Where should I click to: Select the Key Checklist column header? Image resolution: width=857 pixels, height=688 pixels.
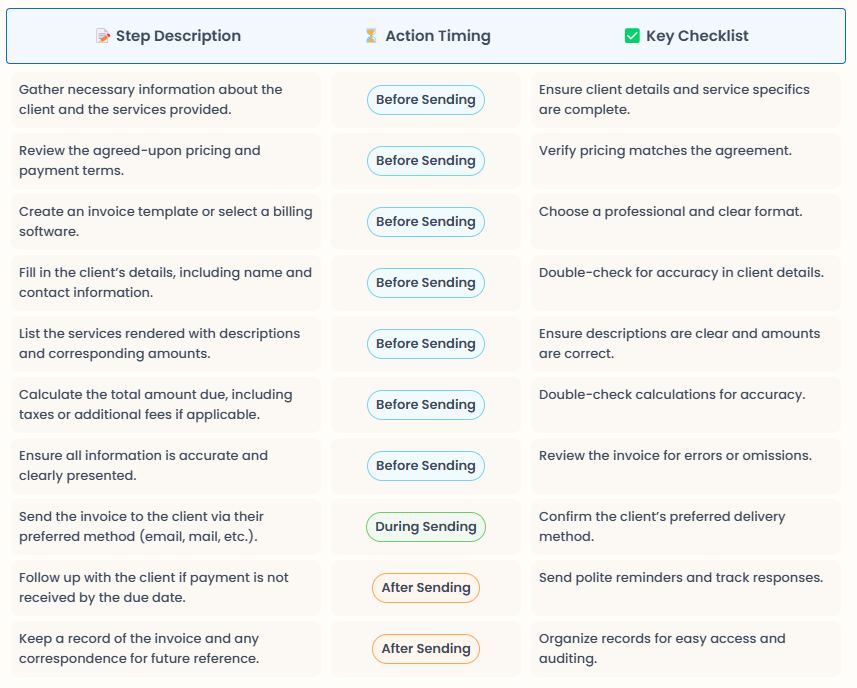tap(686, 36)
